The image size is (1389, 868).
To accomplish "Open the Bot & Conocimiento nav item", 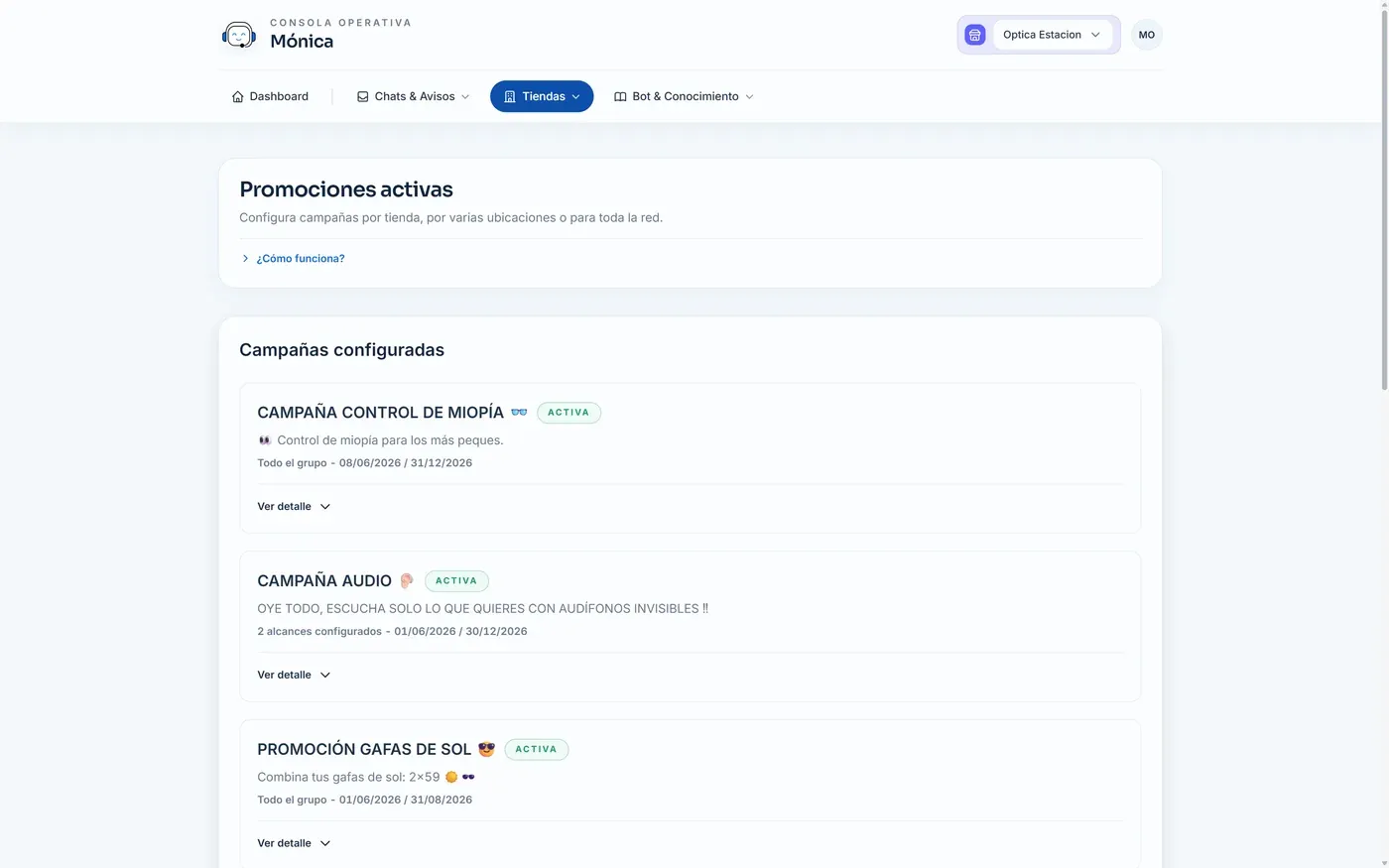I will (684, 96).
